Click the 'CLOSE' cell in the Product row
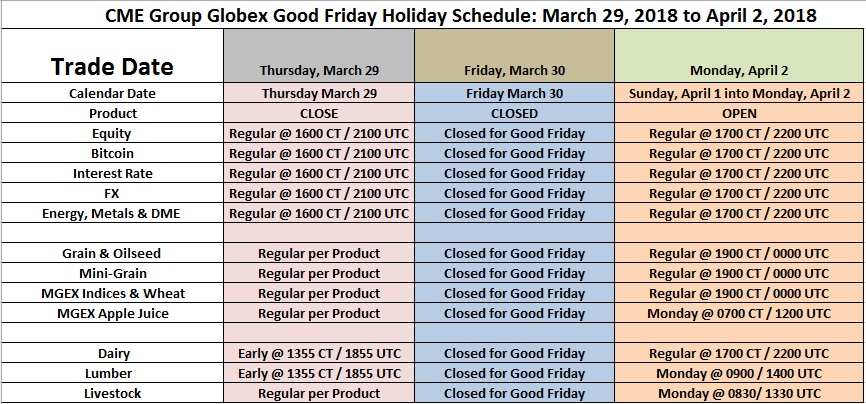Image resolution: width=866 pixels, height=404 pixels. [318, 113]
